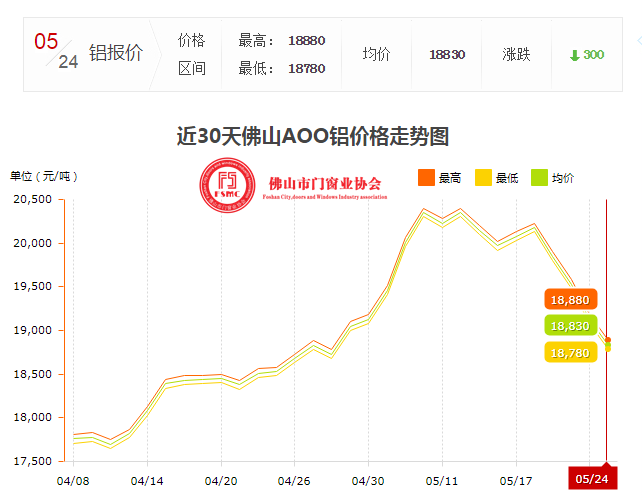Click the highest price value 18880
The height and width of the screenshot is (501, 642).
[x=306, y=41]
